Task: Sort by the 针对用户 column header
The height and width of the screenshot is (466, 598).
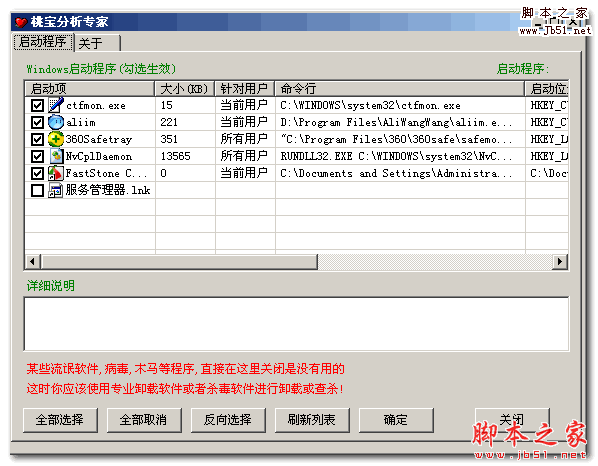Action: coord(244,88)
